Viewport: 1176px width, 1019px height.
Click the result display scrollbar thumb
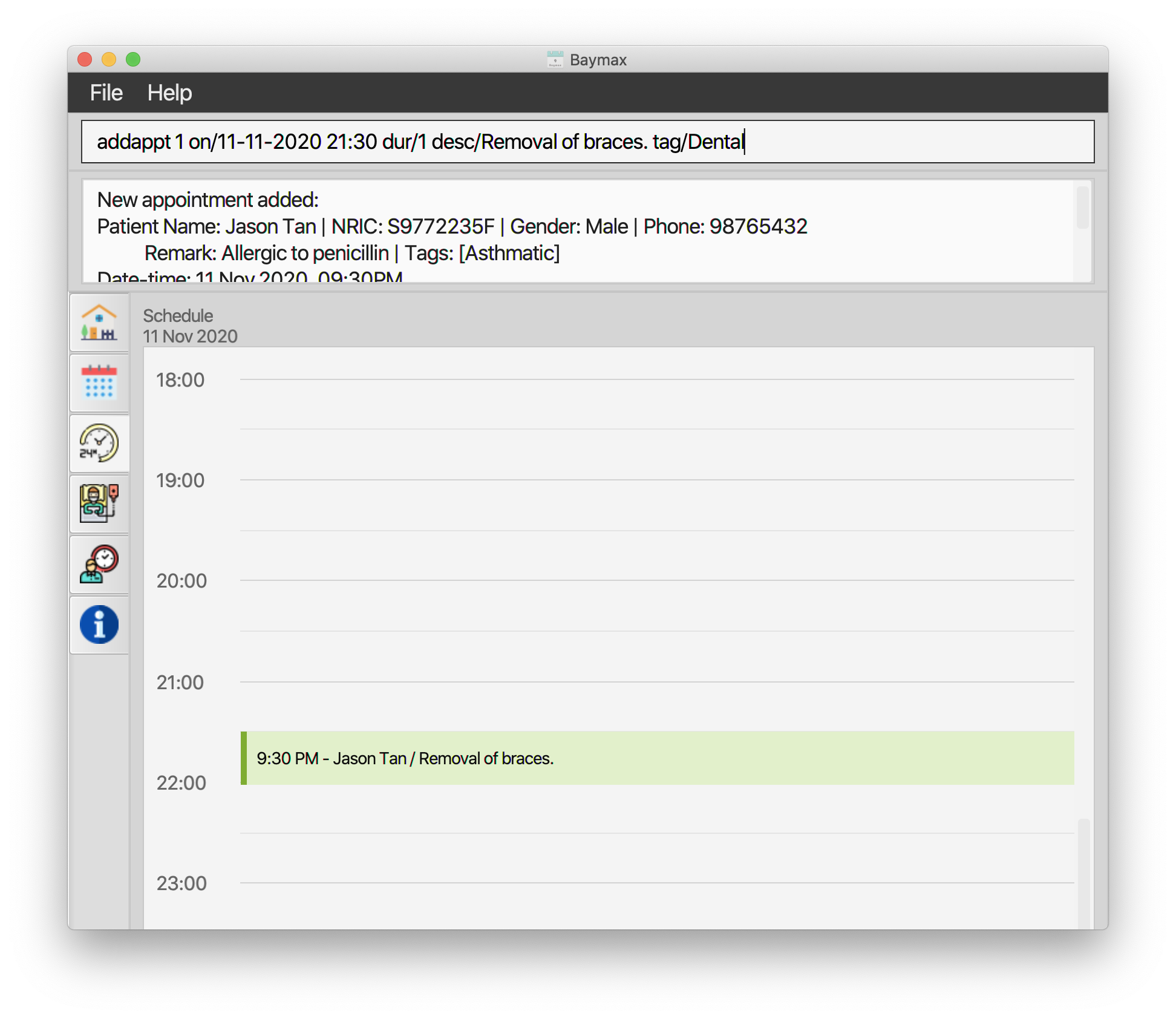(1082, 208)
